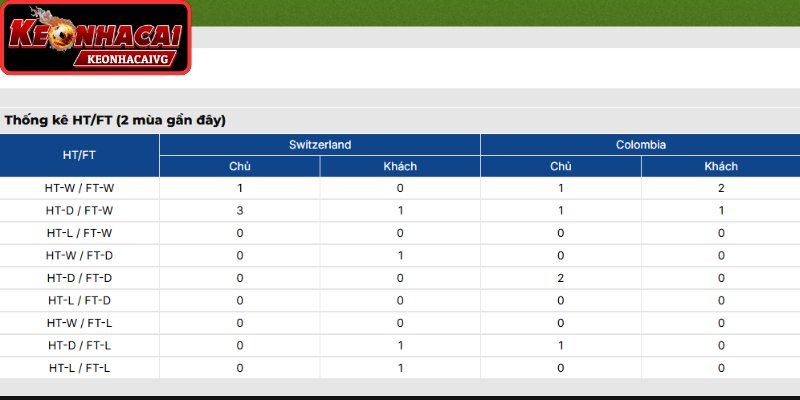The image size is (800, 400).
Task: Click the HT/FT header cell
Action: point(79,155)
